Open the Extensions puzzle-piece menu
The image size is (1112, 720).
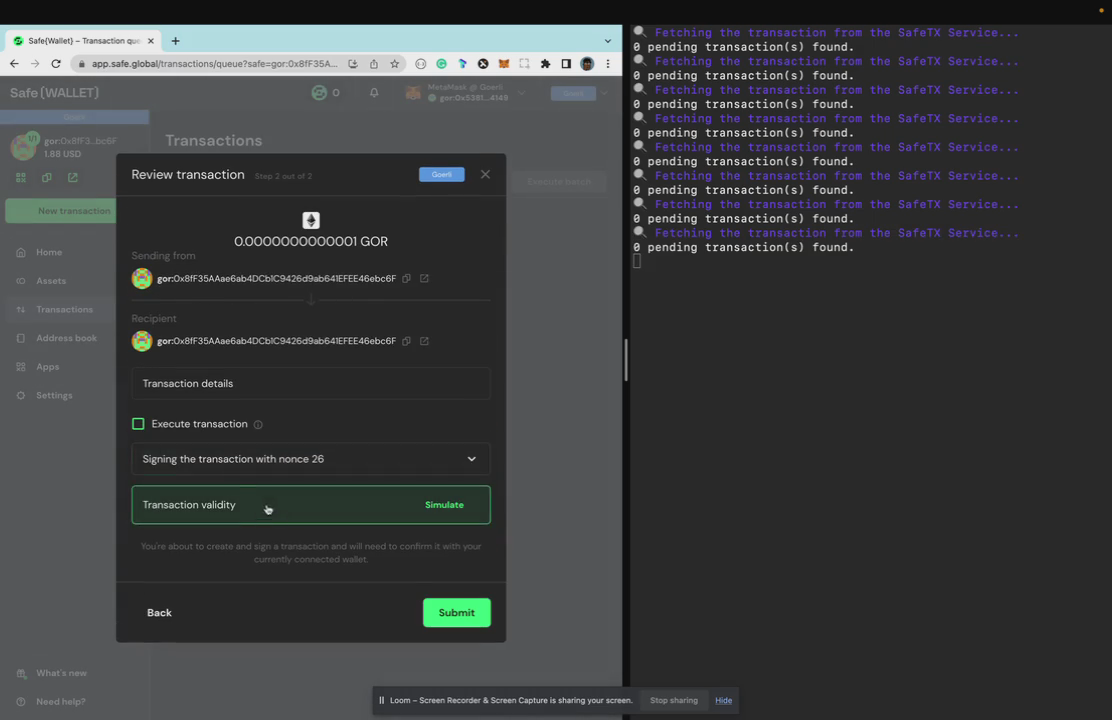coord(545,64)
